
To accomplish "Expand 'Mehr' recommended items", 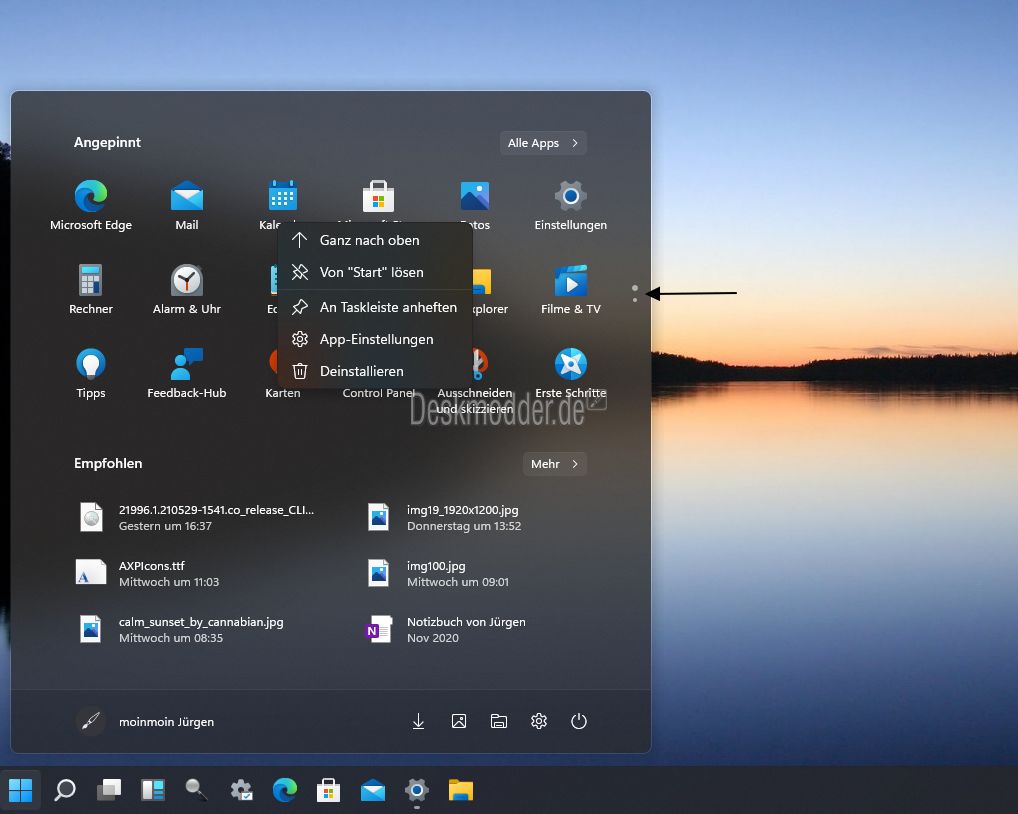I will point(554,464).
